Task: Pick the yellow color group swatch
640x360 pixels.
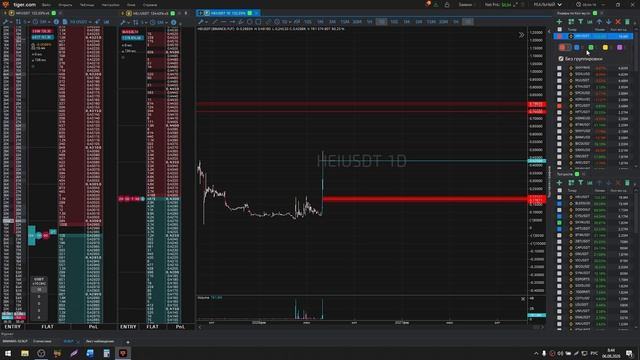Action: coord(605,47)
